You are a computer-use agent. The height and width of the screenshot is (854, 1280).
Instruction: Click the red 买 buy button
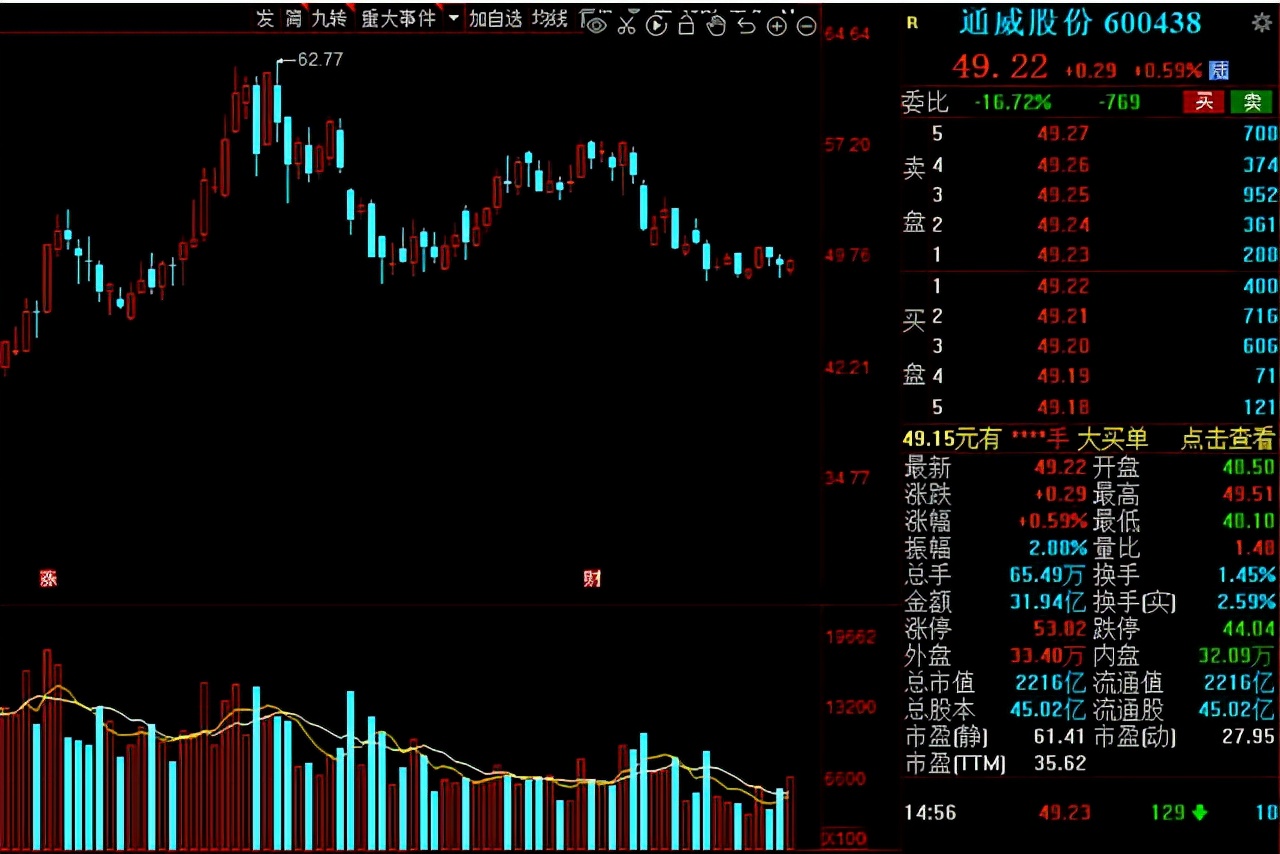point(1204,101)
